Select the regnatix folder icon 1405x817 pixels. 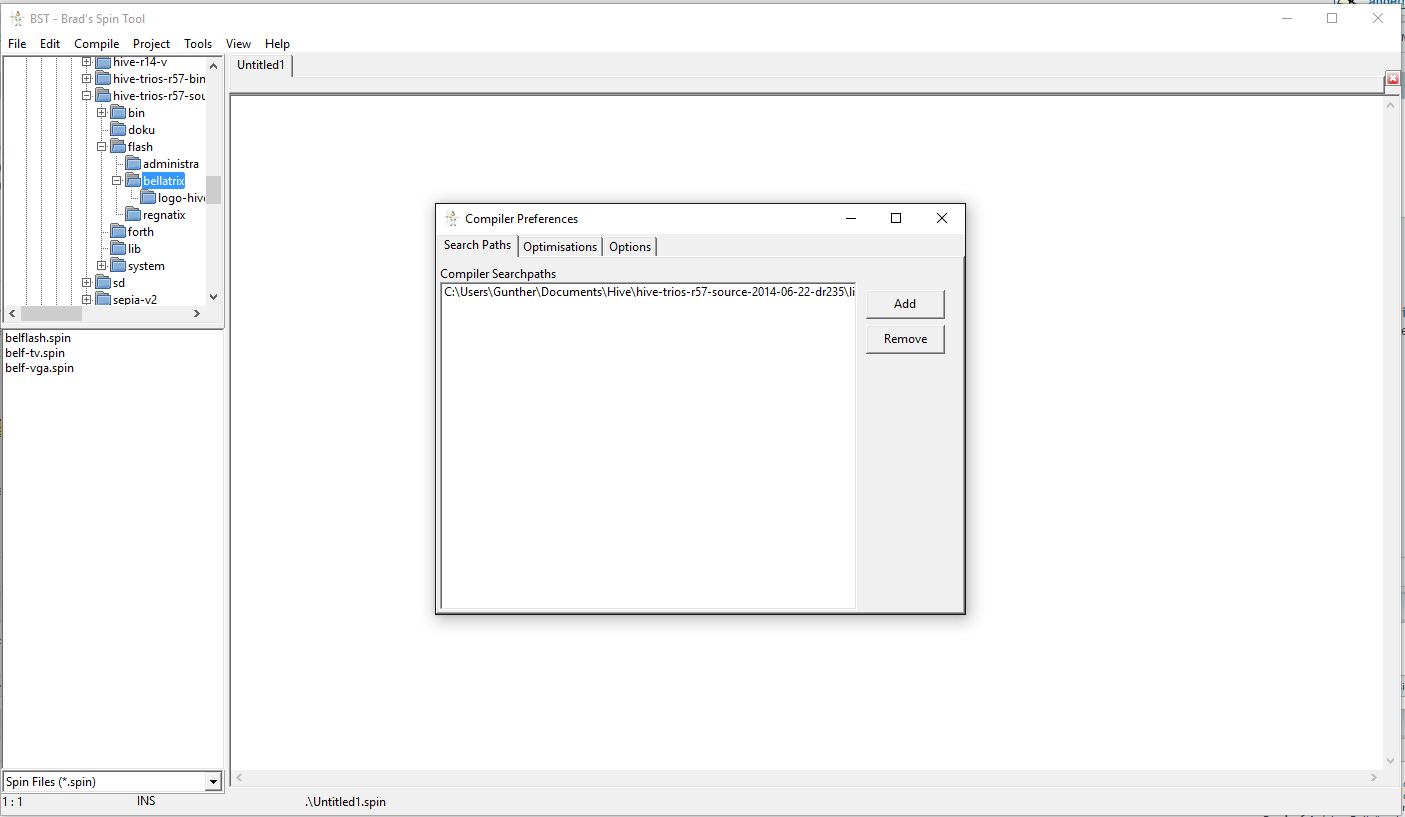133,215
